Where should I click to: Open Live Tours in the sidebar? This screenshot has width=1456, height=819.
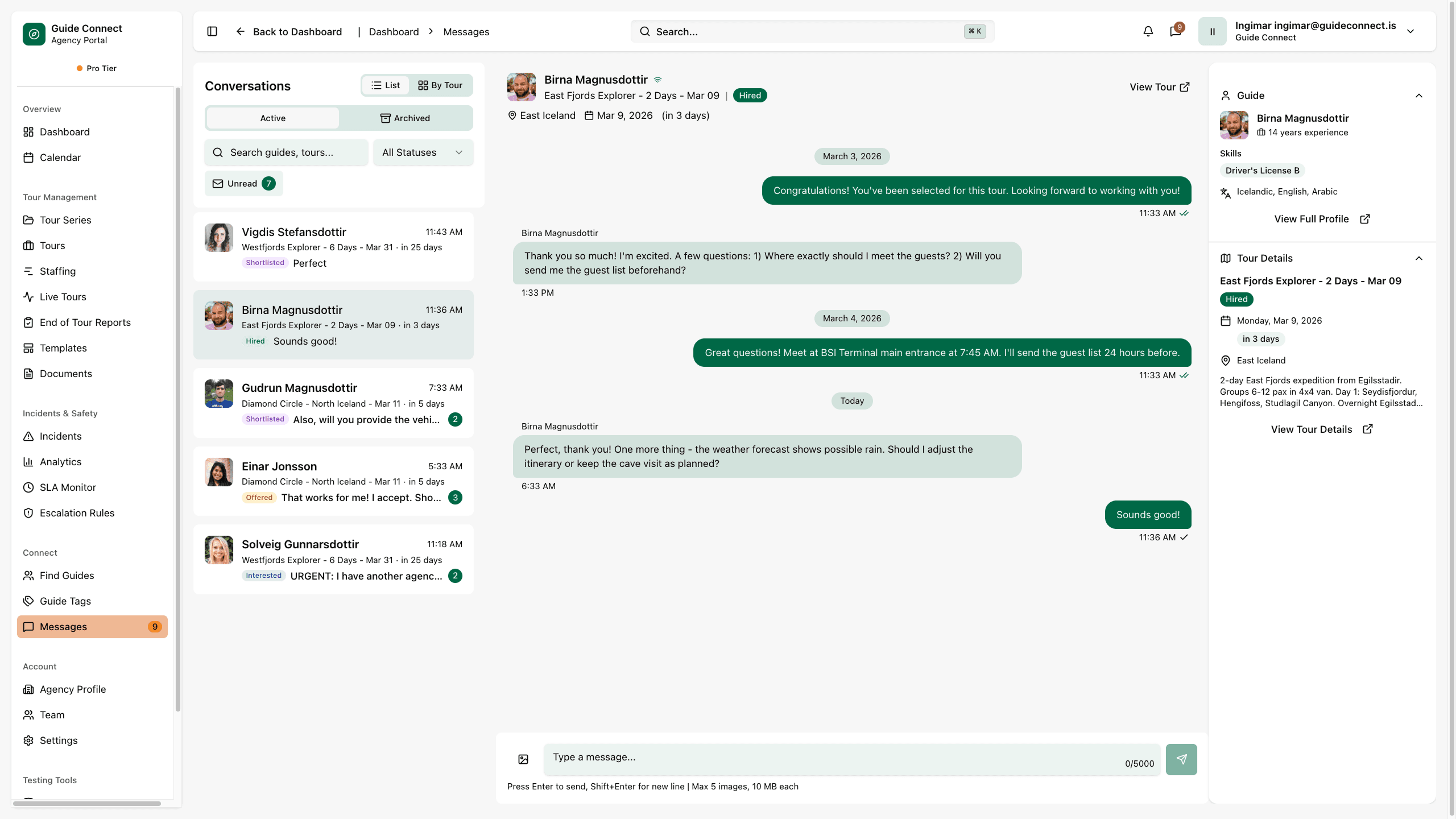click(x=63, y=297)
